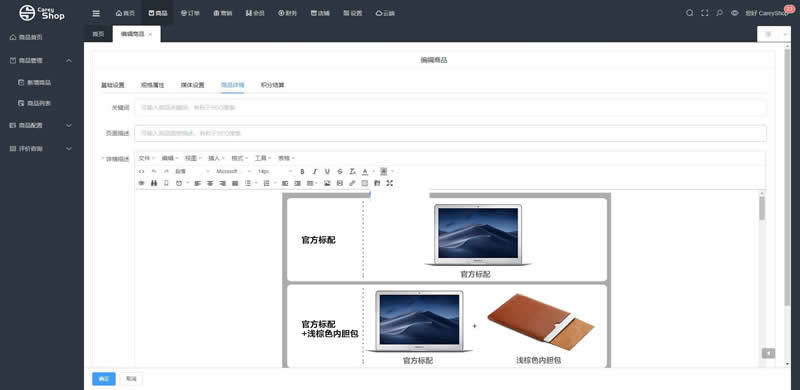This screenshot has width=800, height=390.
Task: Undo the last editor change
Action: point(154,172)
